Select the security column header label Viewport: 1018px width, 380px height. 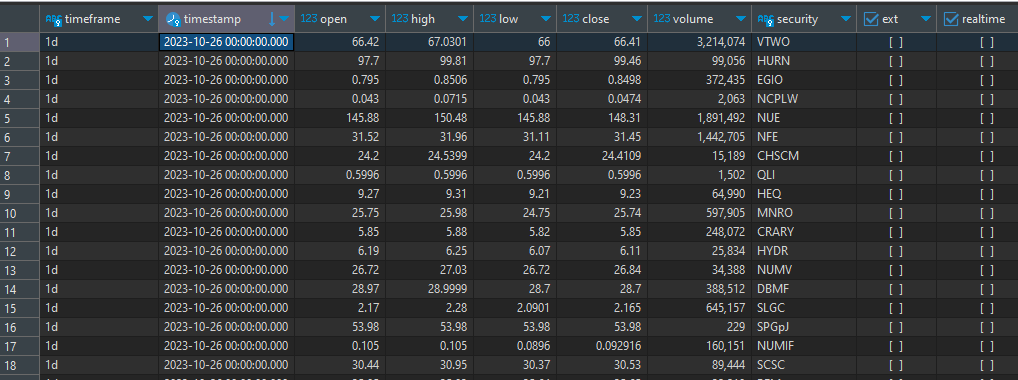point(797,19)
